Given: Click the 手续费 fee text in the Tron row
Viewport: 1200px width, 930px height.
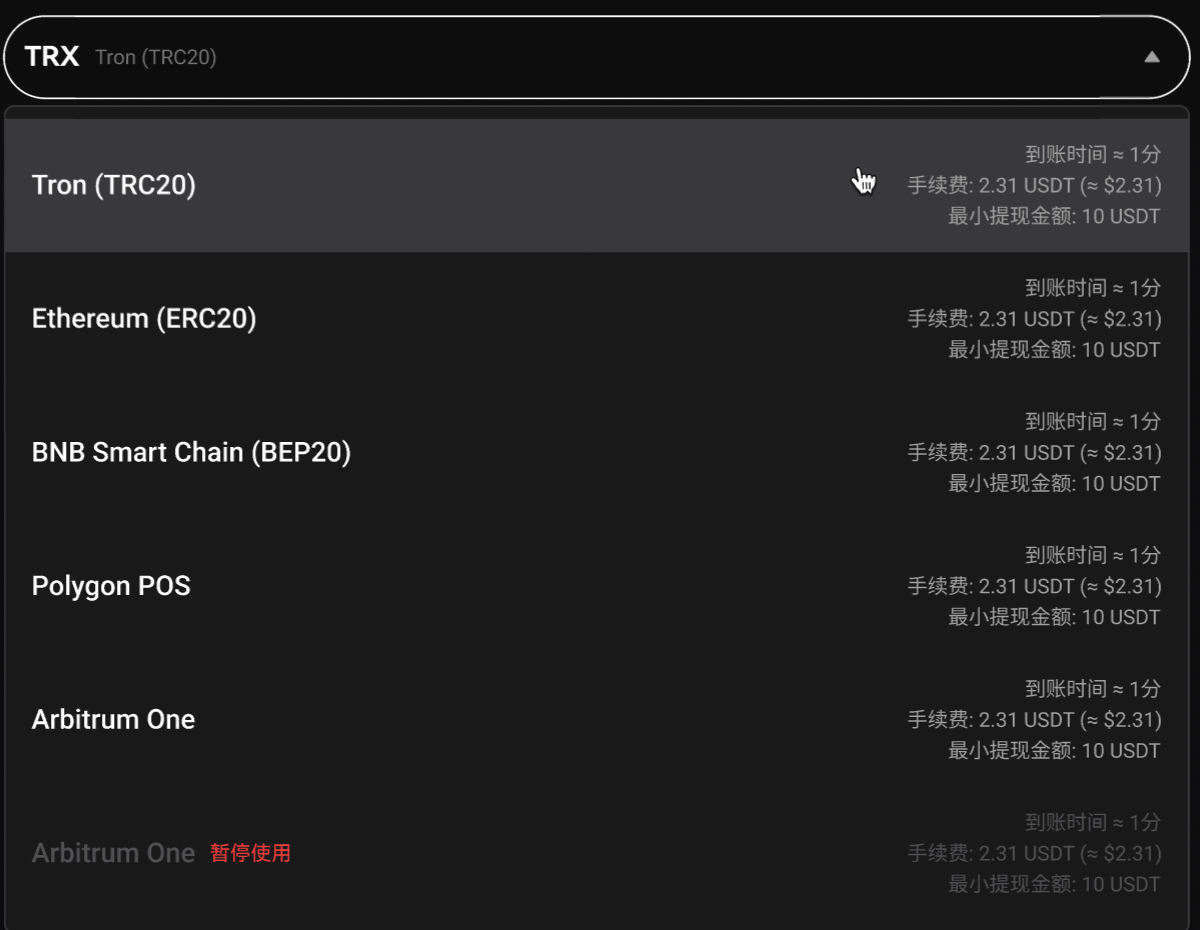Looking at the screenshot, I should pos(1034,185).
